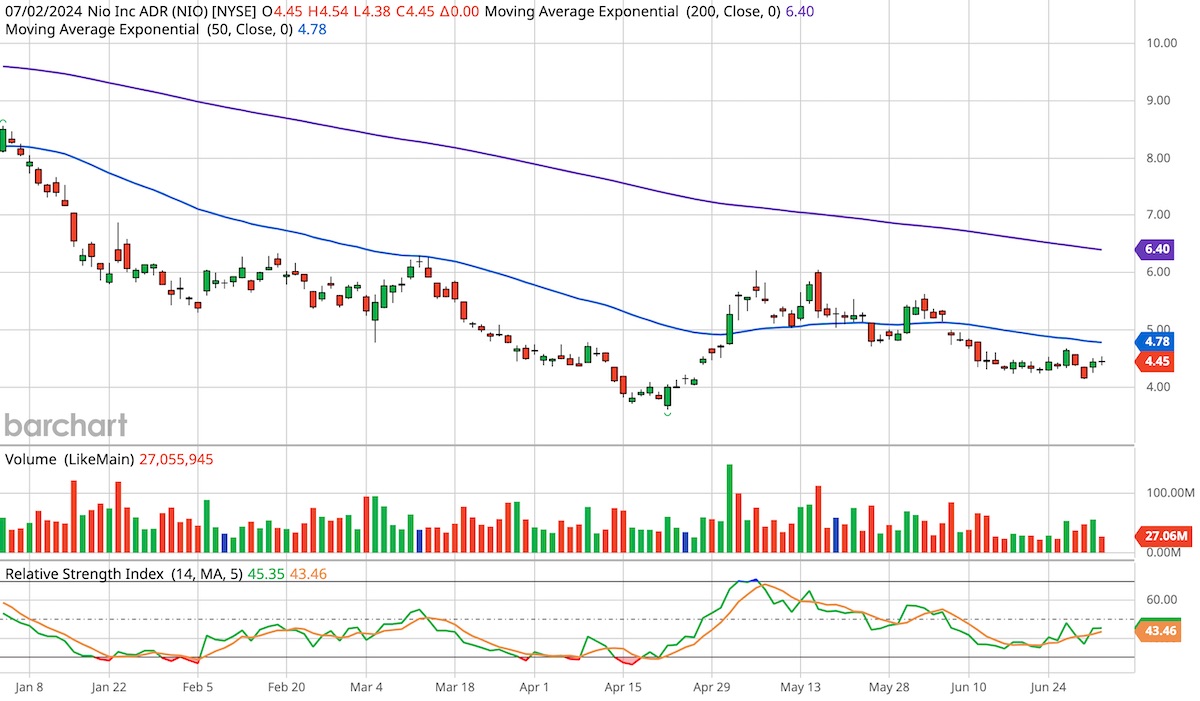1200x701 pixels.
Task: Select the purple 6.40 price flag
Action: pyautogui.click(x=1155, y=249)
